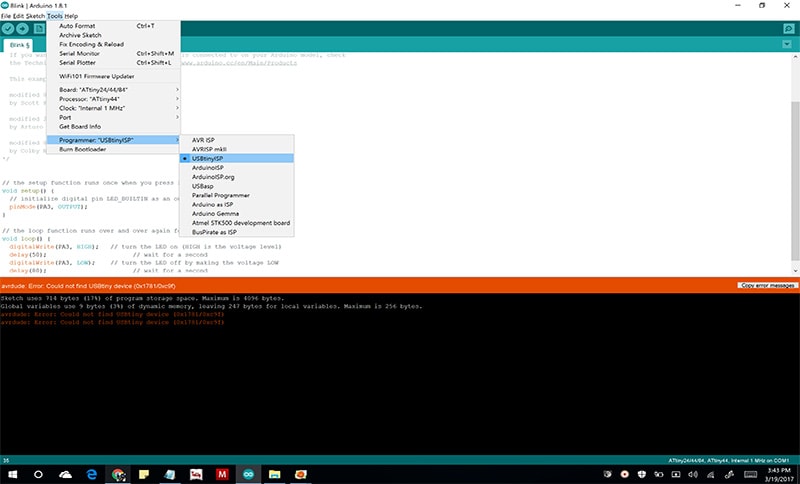Select Atmel STK500 development board
800x484 pixels.
237,222
